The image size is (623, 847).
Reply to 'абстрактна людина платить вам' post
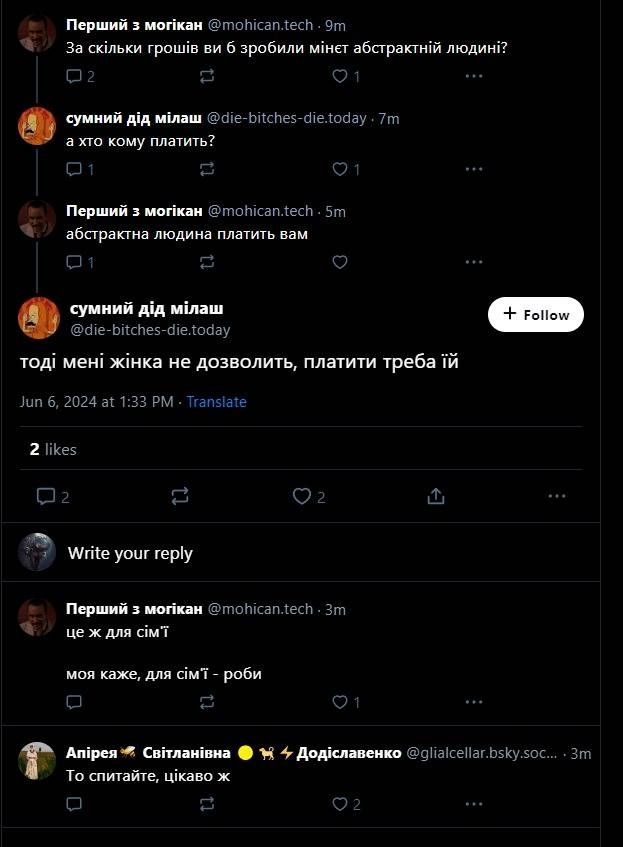click(73, 262)
